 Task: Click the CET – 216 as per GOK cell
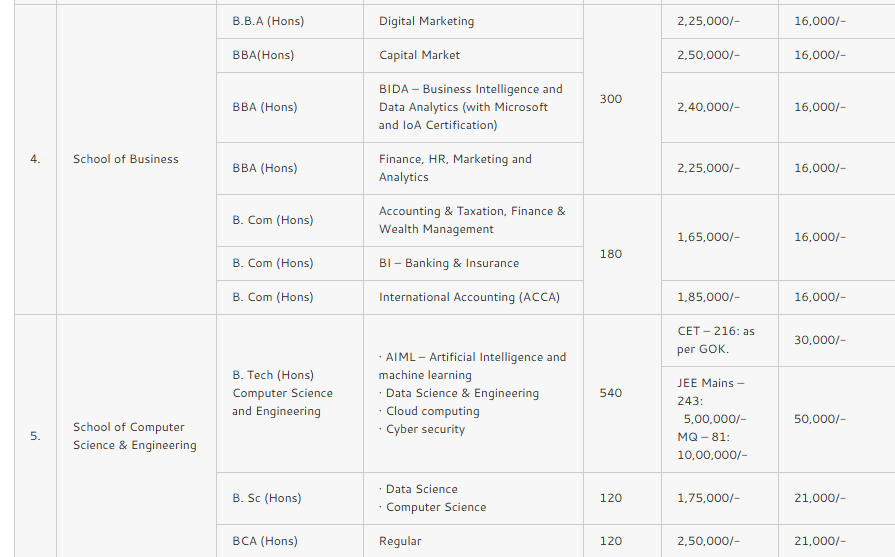(716, 340)
